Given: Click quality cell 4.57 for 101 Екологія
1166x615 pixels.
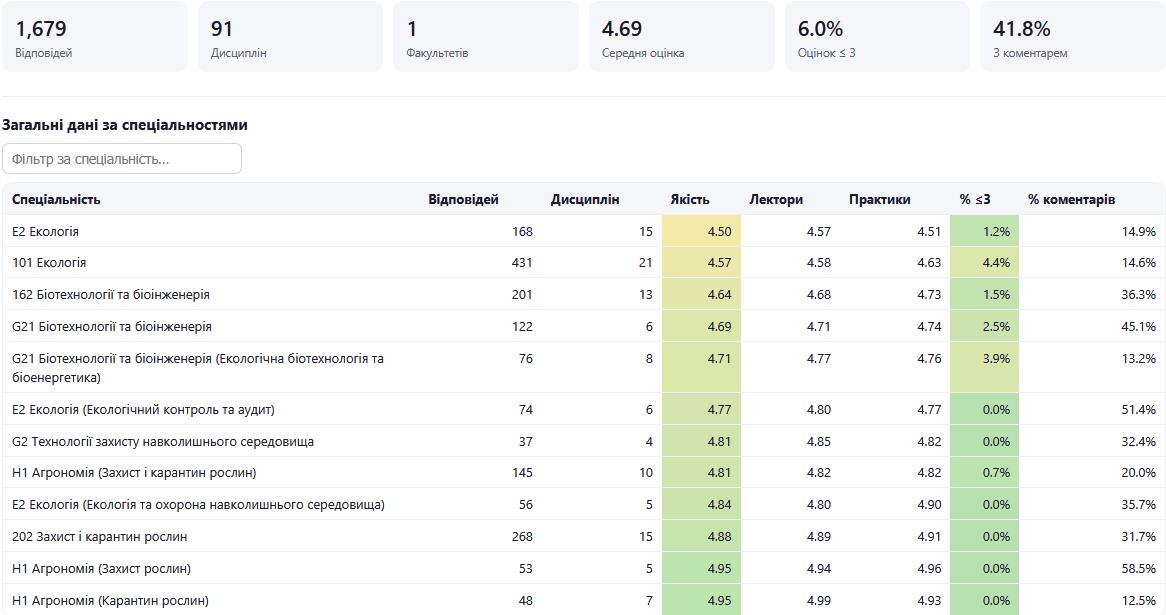Looking at the screenshot, I should [x=701, y=263].
